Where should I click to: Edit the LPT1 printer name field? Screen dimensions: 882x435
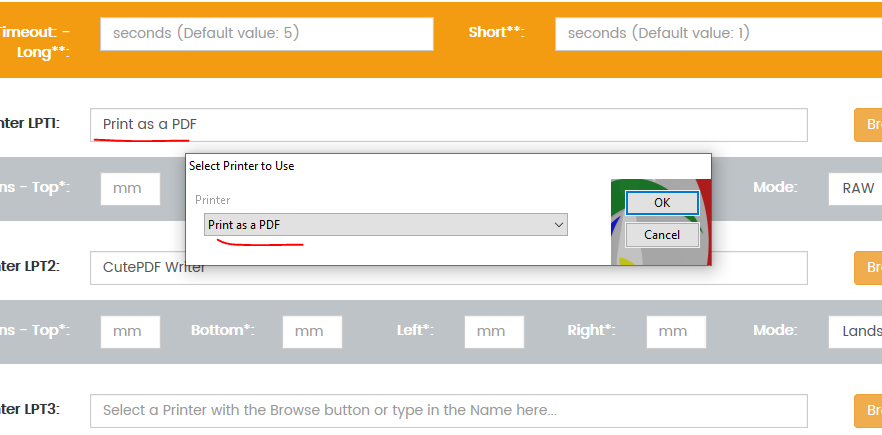(x=448, y=125)
